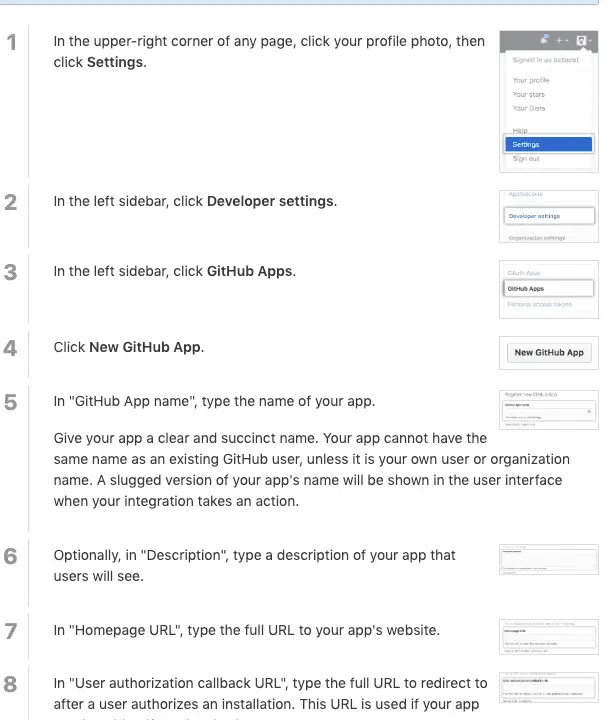Click Organization settings text in step 2 thumbnail
The height and width of the screenshot is (720, 614).
click(537, 238)
